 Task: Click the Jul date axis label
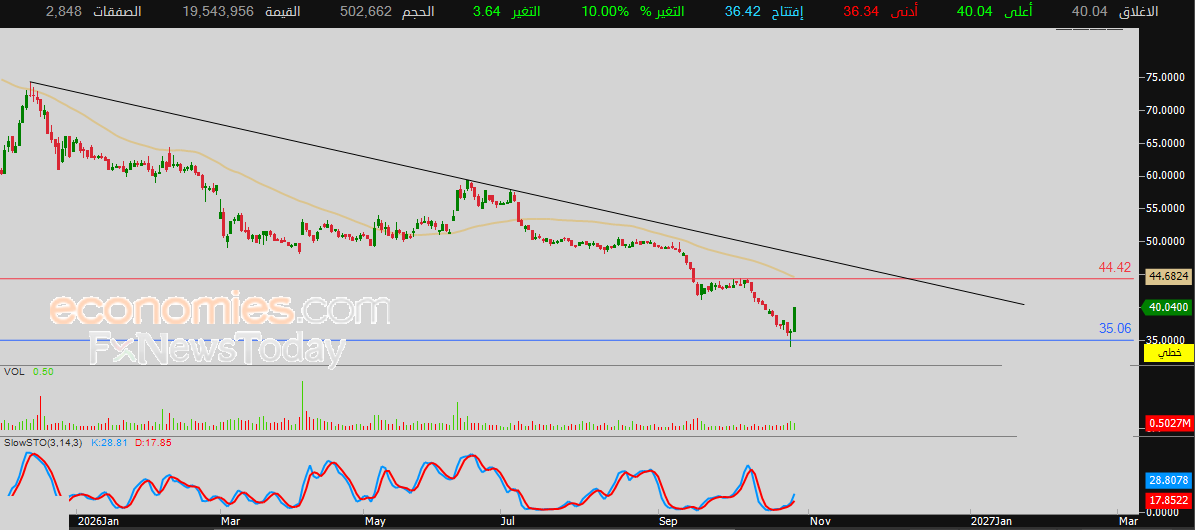pos(508,522)
